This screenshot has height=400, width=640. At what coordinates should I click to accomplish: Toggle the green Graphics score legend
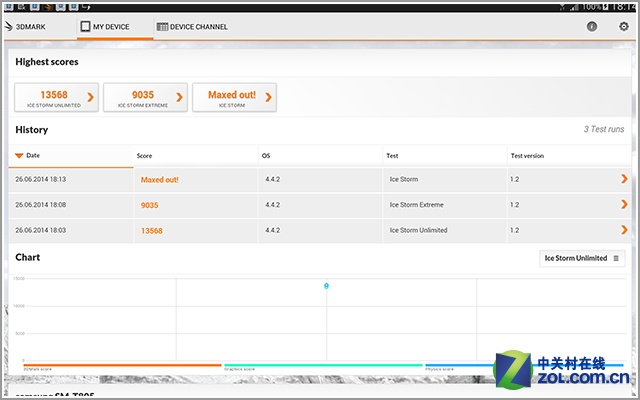click(x=323, y=365)
